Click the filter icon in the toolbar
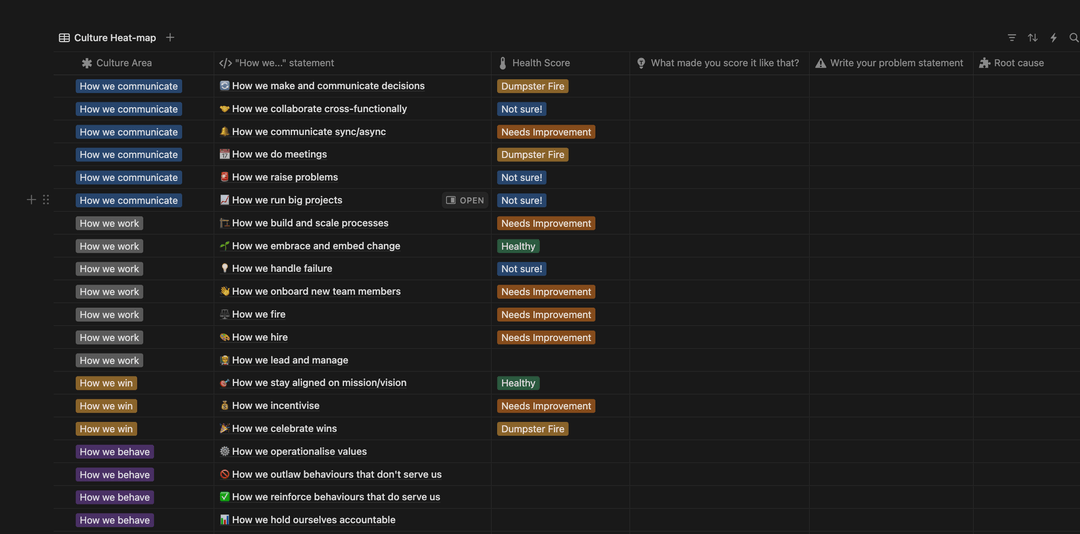The height and width of the screenshot is (534, 1080). [x=1011, y=38]
